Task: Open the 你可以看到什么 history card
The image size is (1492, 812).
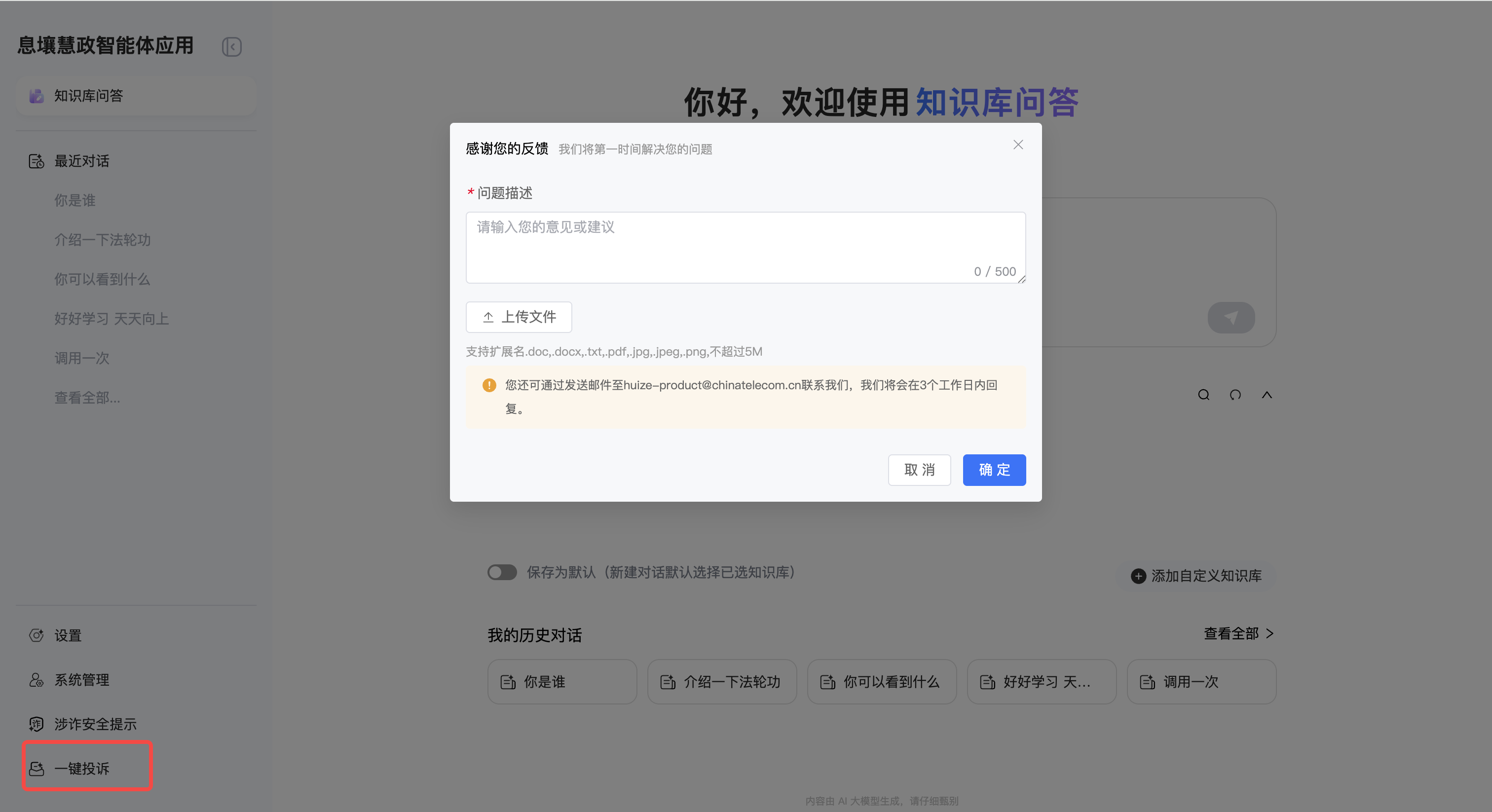Action: [x=882, y=682]
